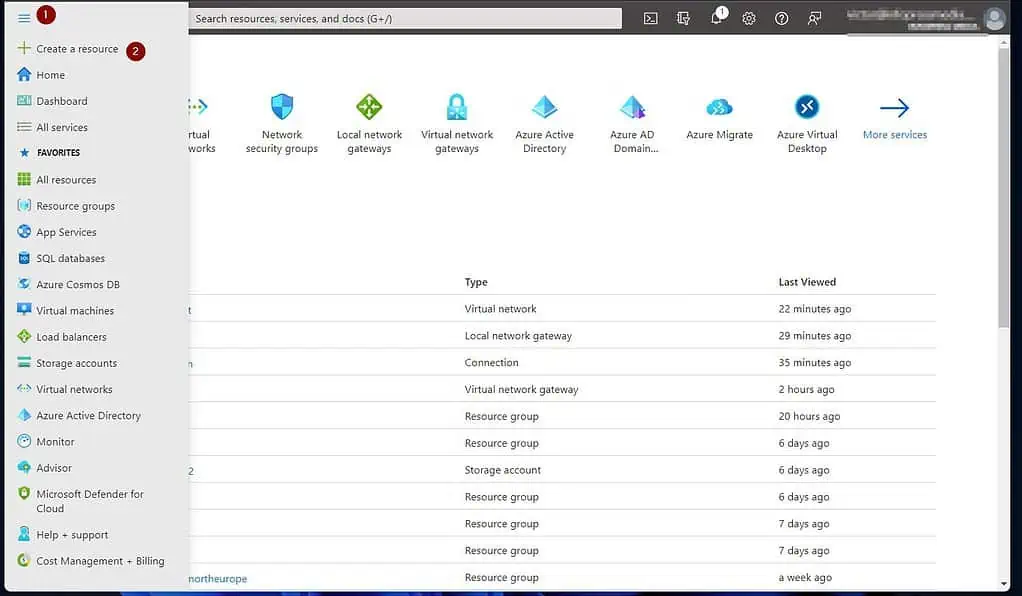Open Cloud Shell from top bar
The image size is (1022, 596).
pos(651,18)
